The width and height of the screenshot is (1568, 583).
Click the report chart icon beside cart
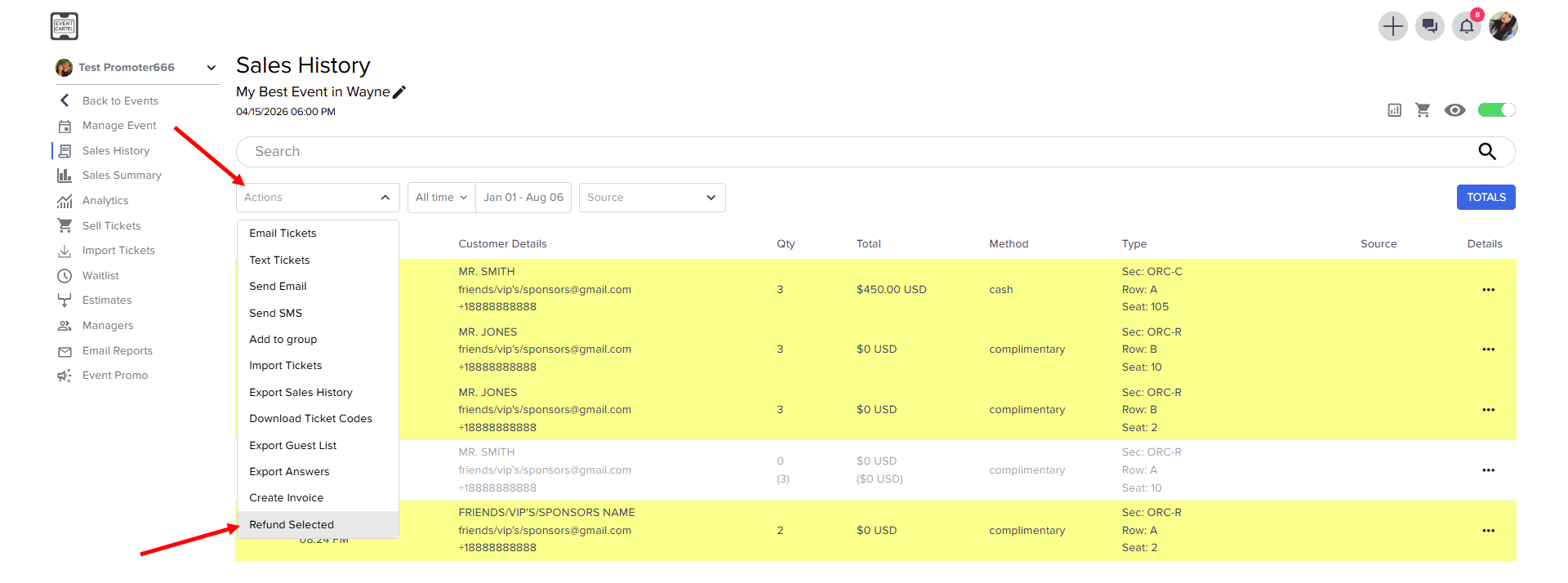(1395, 110)
